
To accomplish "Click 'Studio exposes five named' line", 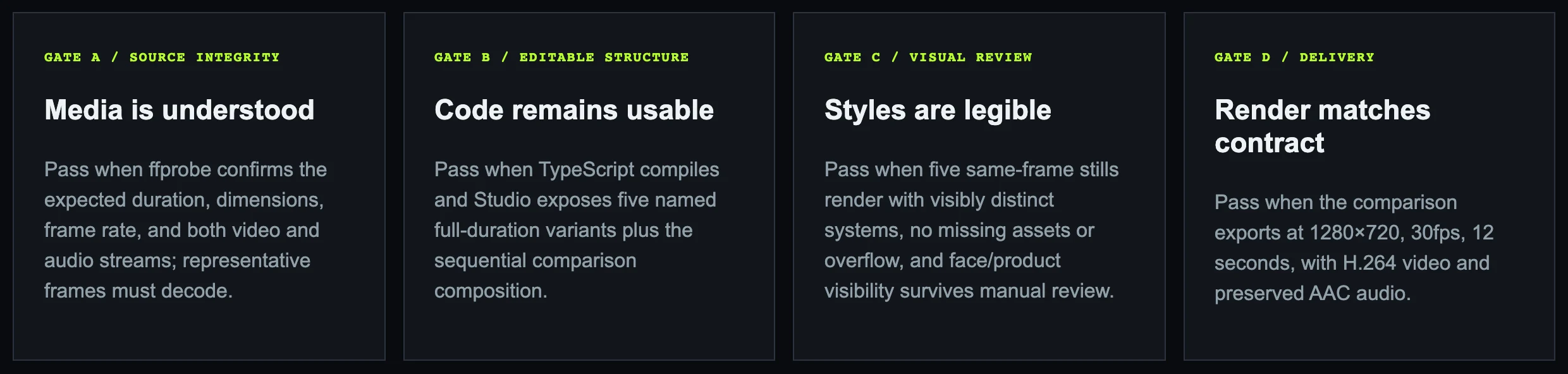I will point(595,200).
